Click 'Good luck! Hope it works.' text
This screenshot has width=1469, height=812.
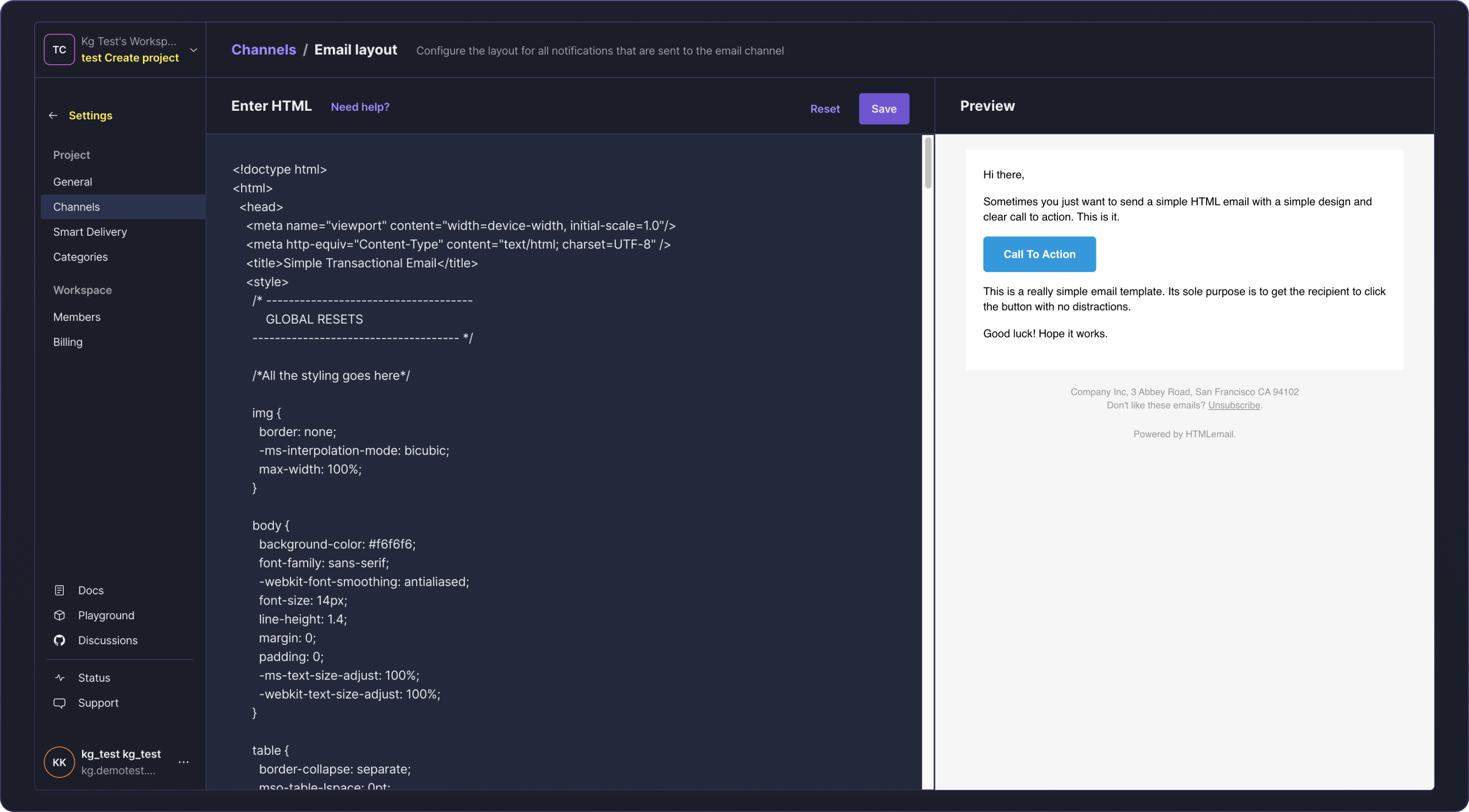1045,333
